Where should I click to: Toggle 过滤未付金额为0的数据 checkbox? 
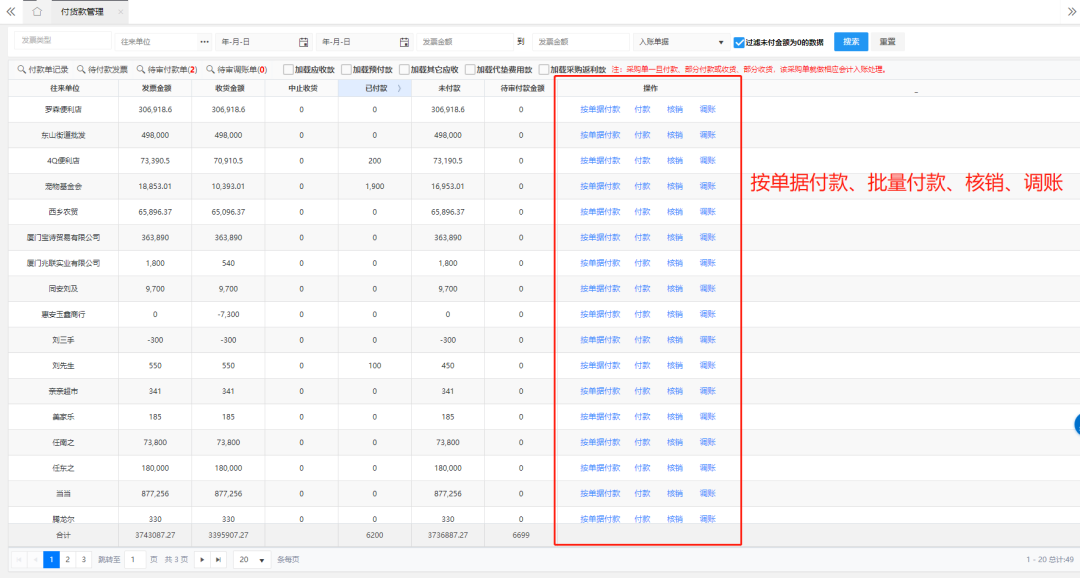click(739, 42)
